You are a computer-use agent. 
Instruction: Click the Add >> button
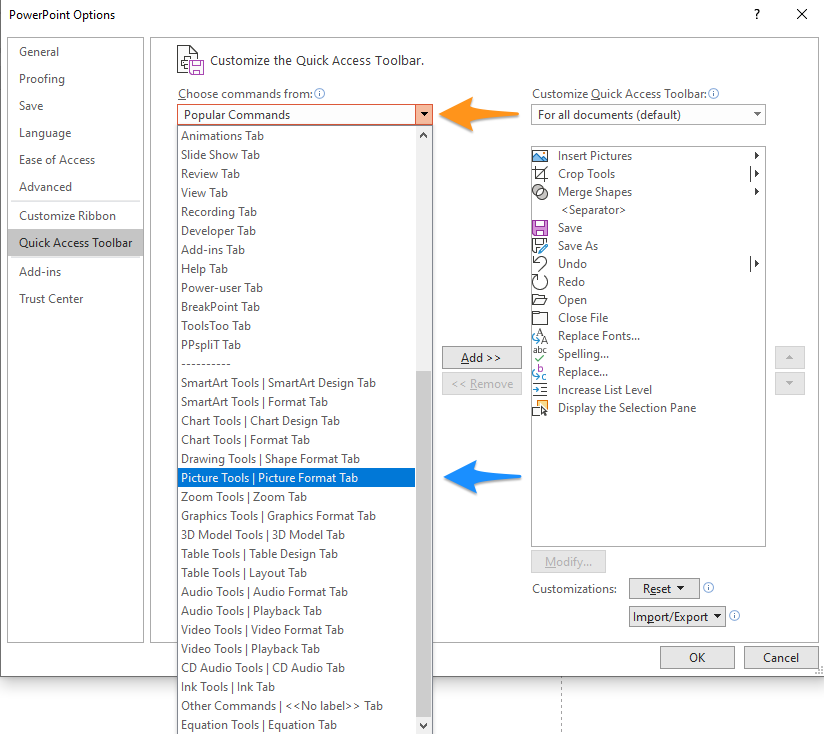(481, 358)
